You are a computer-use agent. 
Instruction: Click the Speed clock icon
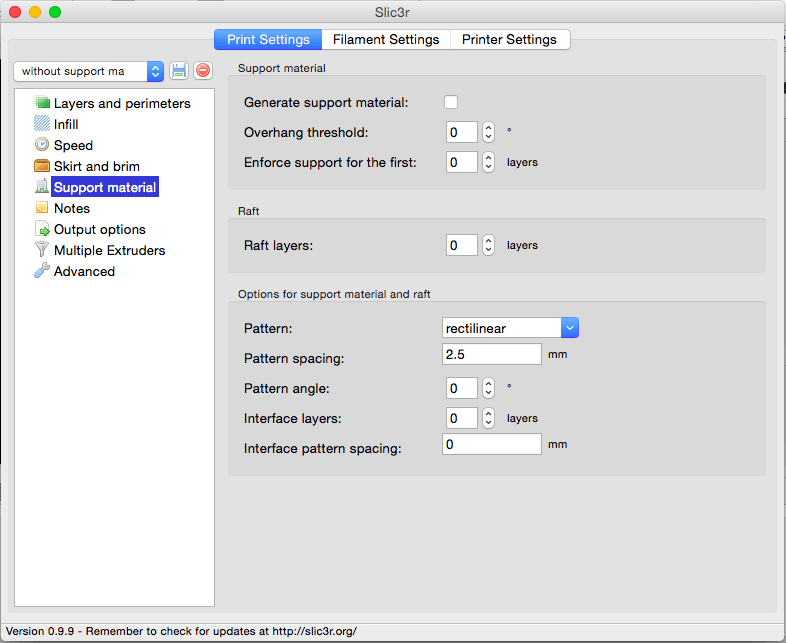click(x=42, y=145)
